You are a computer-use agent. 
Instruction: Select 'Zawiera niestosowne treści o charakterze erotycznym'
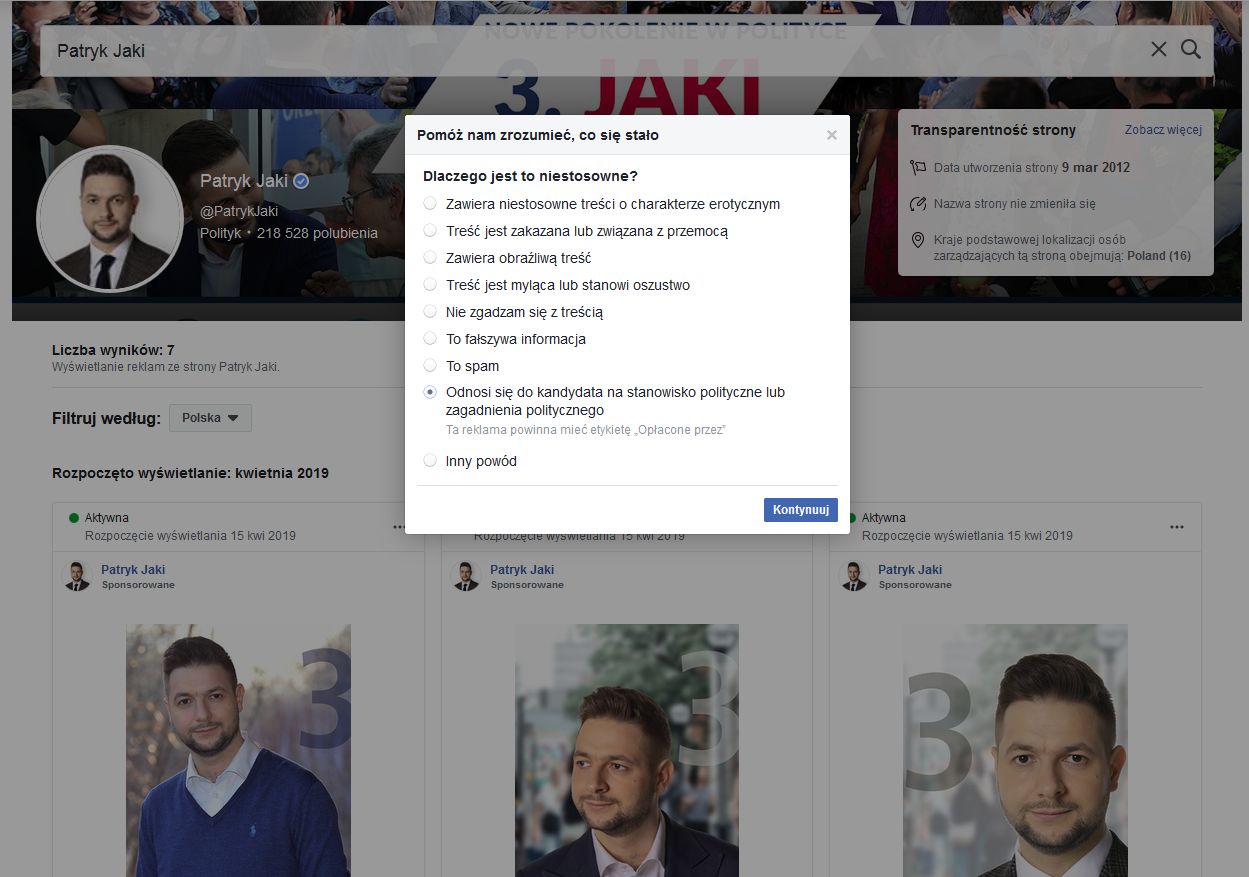click(430, 204)
